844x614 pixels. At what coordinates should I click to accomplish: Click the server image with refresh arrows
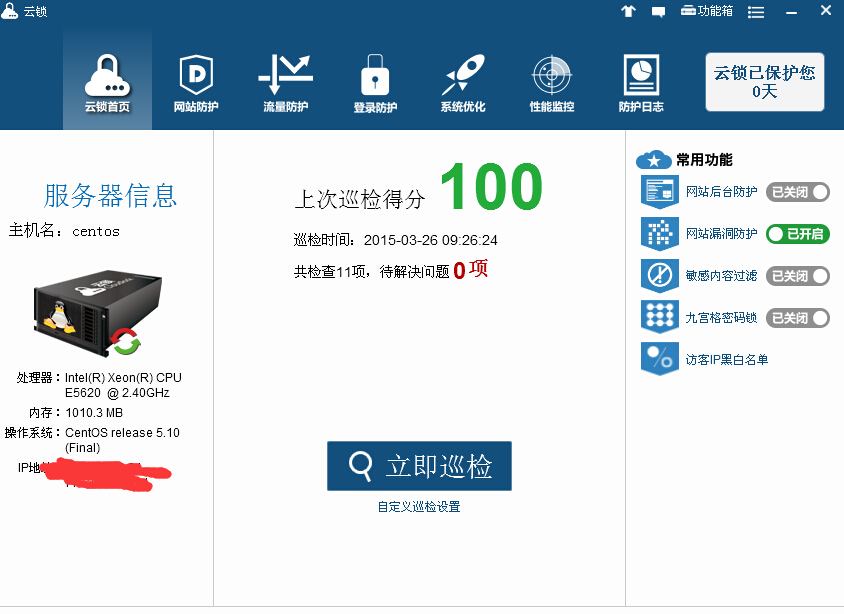[89, 313]
